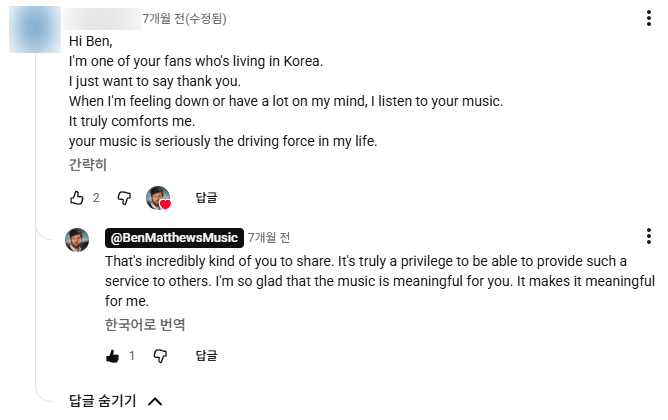Dislike the fan's top comment
Viewport: 668px width, 420px height.
click(124, 198)
